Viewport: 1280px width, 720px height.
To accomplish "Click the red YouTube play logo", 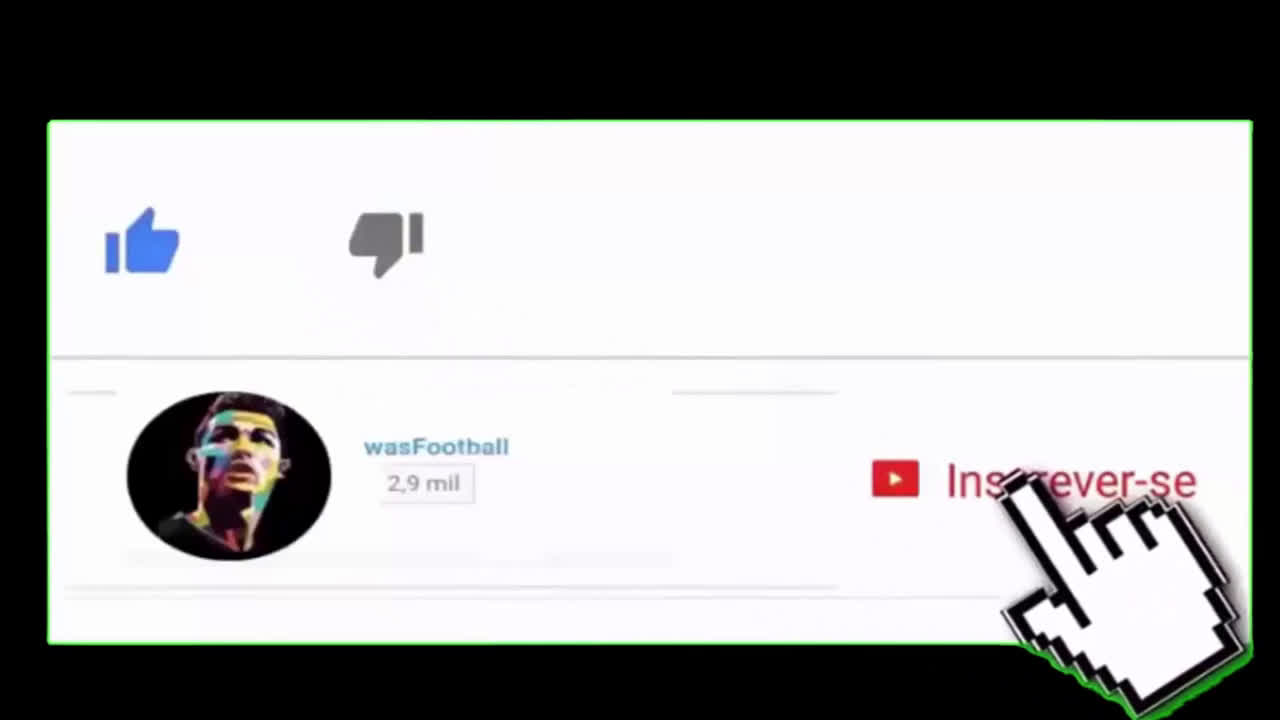I will click(x=895, y=479).
